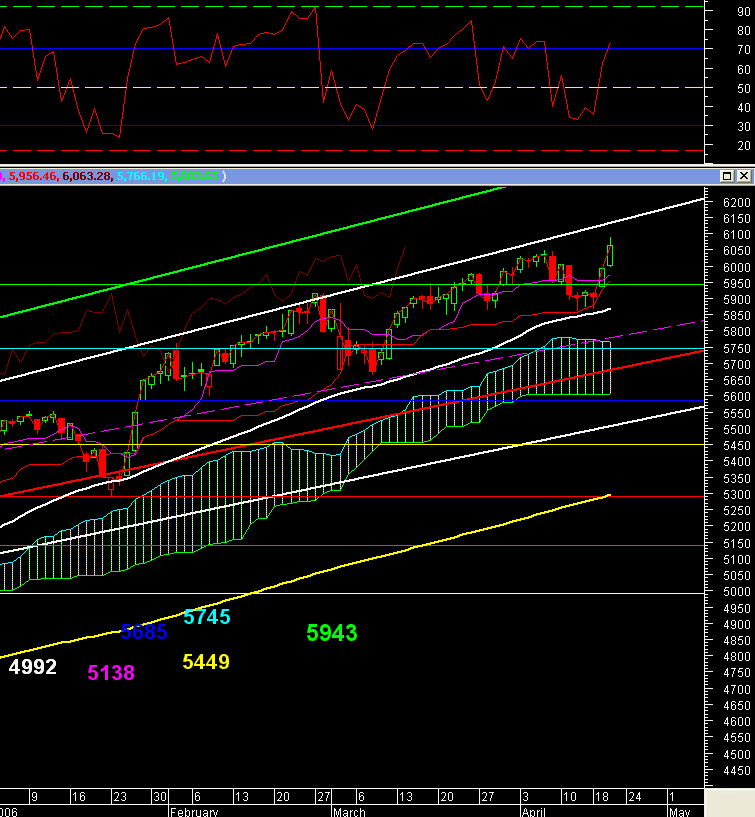Image resolution: width=755 pixels, height=817 pixels.
Task: Click the 4450 price axis label
Action: tap(737, 770)
